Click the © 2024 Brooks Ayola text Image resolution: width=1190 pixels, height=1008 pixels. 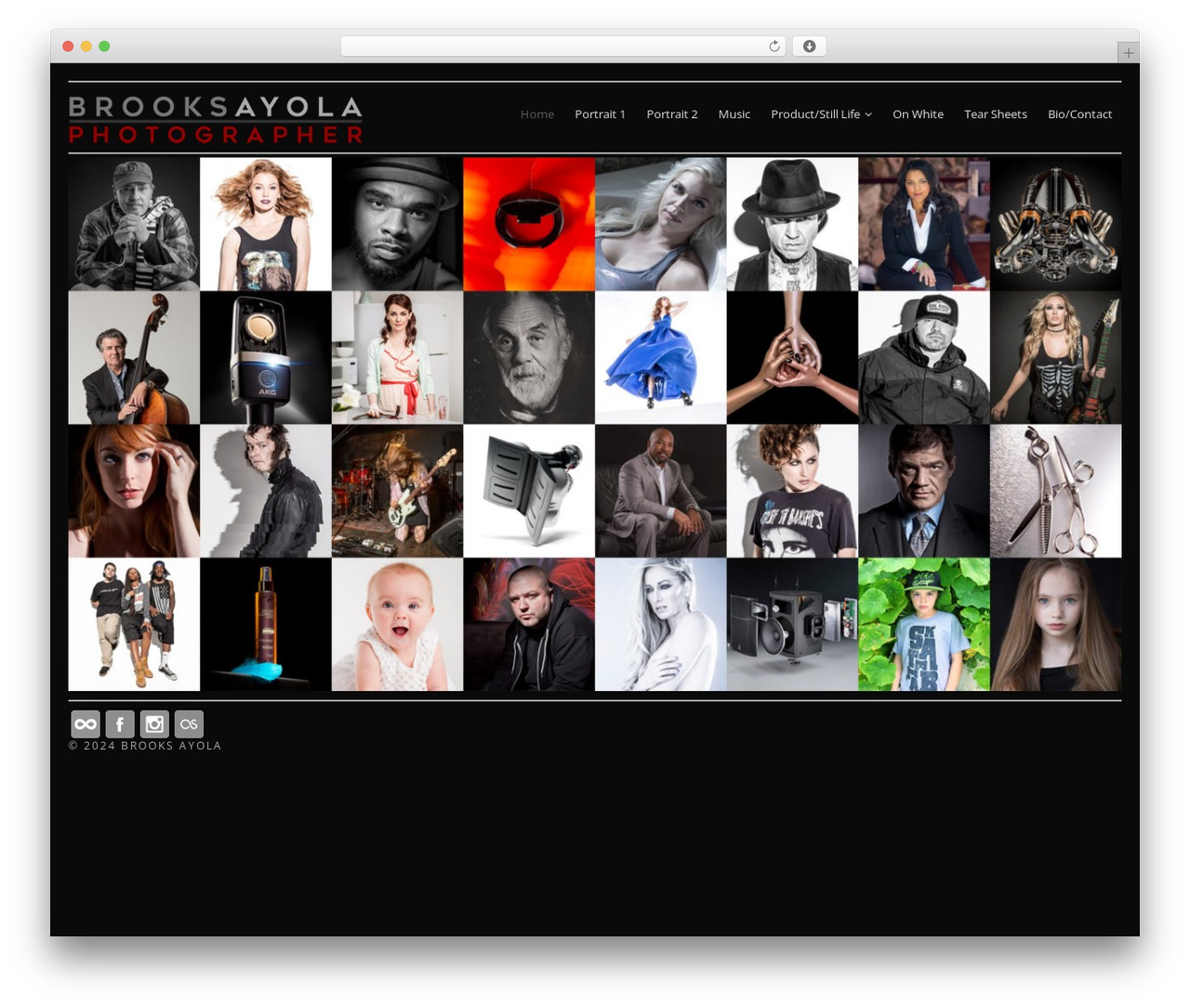145,746
